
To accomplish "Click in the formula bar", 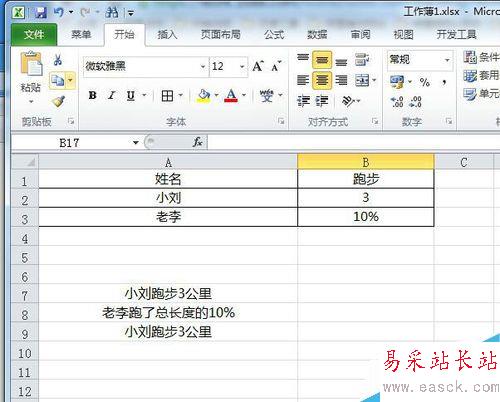I will pos(353,142).
